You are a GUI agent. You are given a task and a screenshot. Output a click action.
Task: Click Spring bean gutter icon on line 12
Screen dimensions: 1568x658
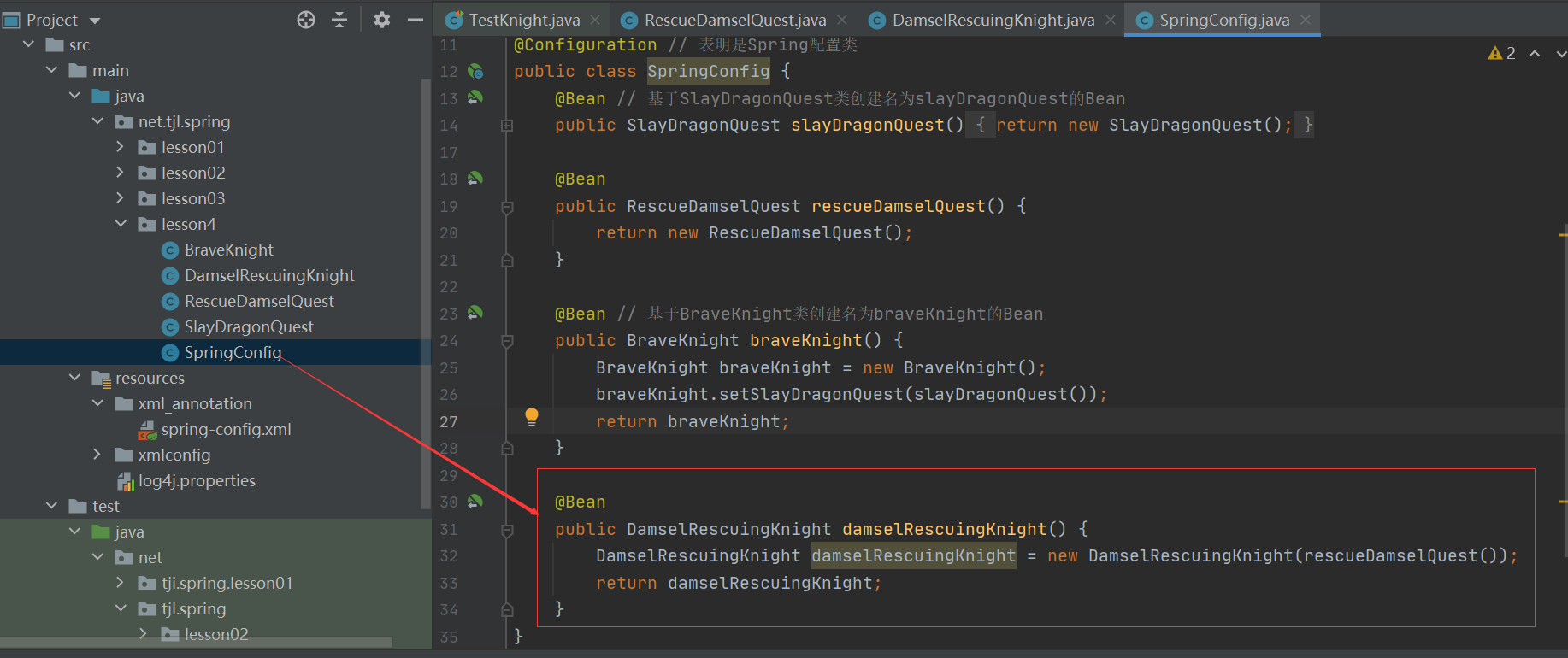[x=476, y=71]
